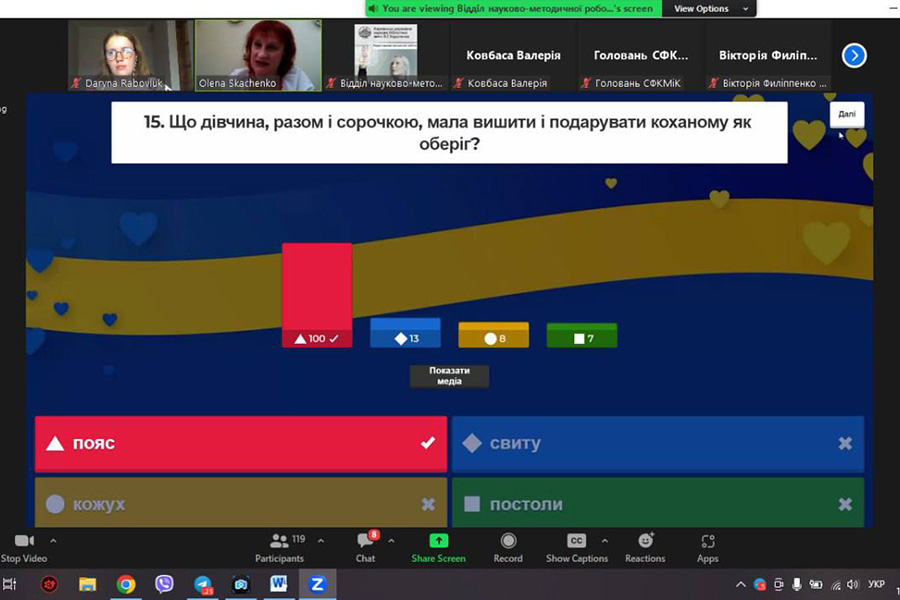Select the yellow answer 'кожух'

[240, 503]
